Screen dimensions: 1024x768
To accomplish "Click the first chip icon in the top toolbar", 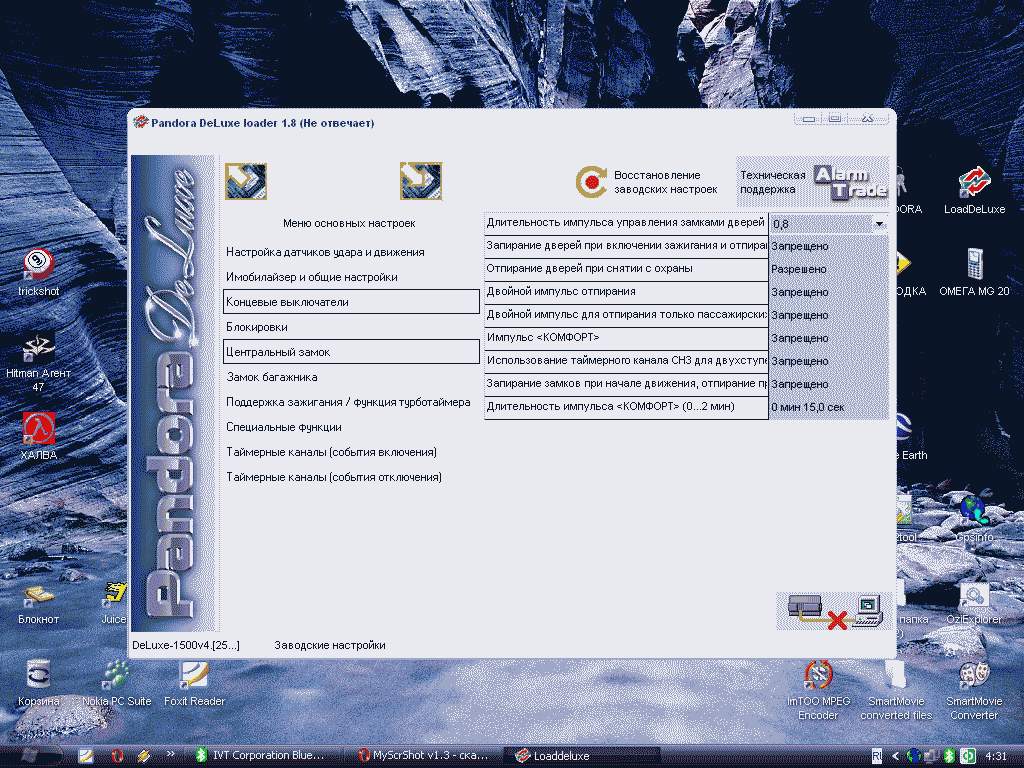I will (x=245, y=181).
